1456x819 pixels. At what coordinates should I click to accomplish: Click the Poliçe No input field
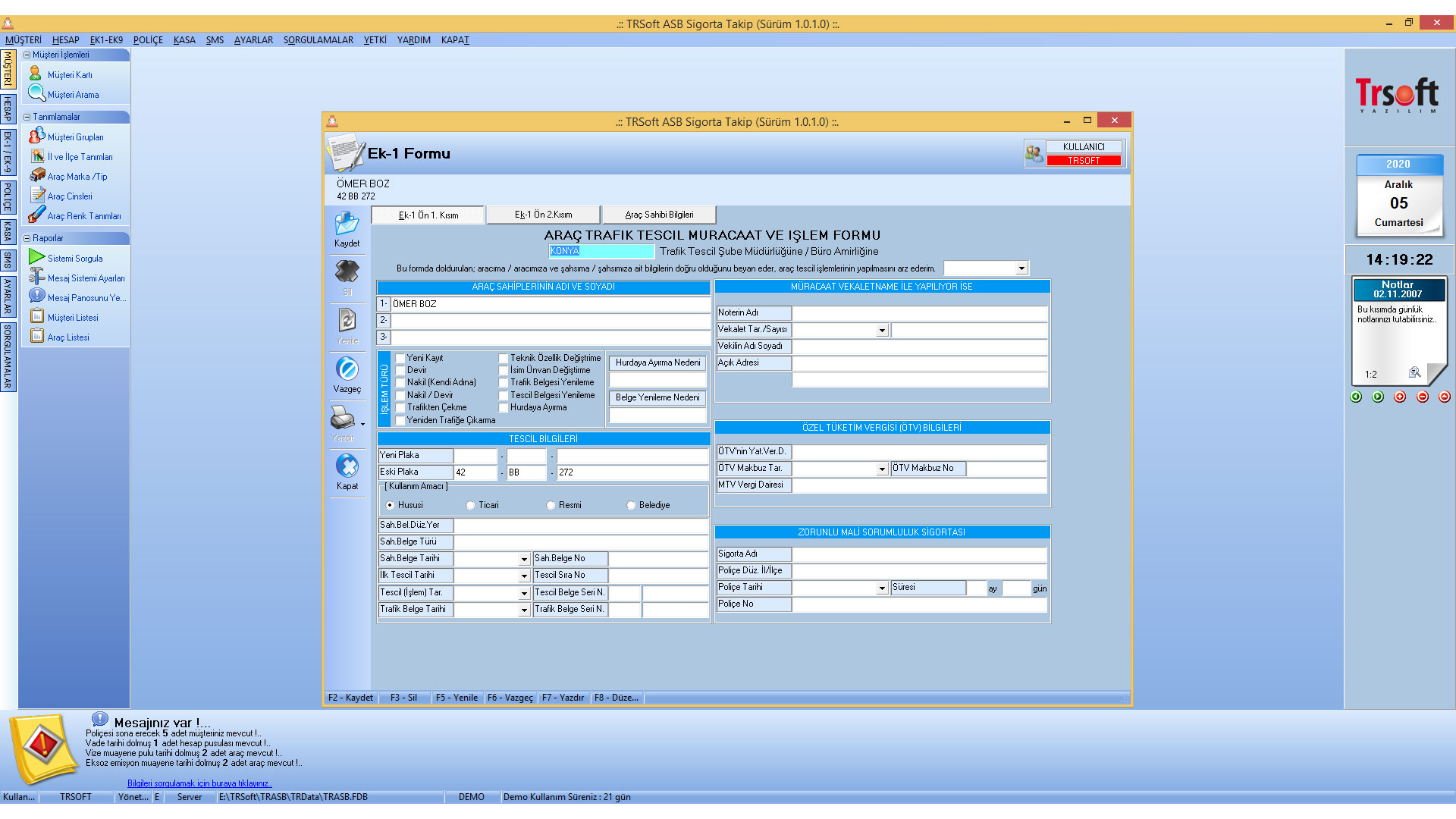pyautogui.click(x=920, y=604)
